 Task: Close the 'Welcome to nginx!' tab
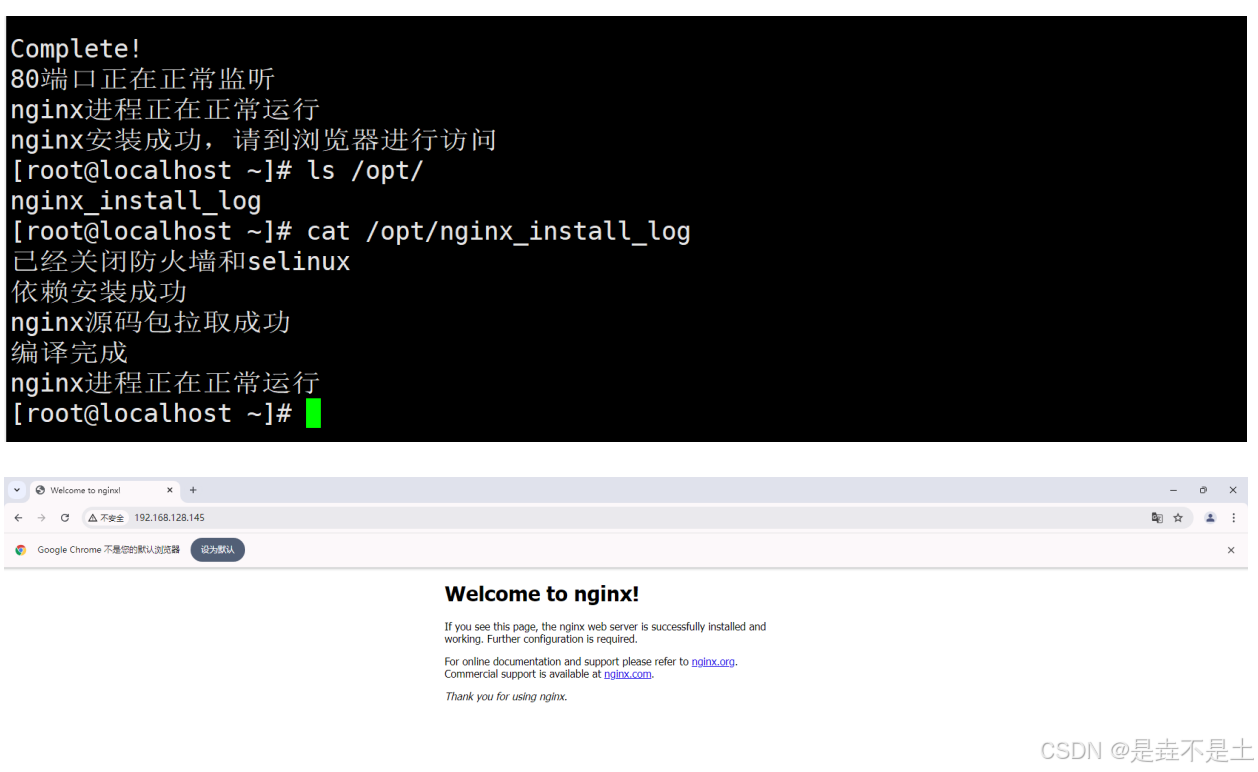pyautogui.click(x=169, y=490)
